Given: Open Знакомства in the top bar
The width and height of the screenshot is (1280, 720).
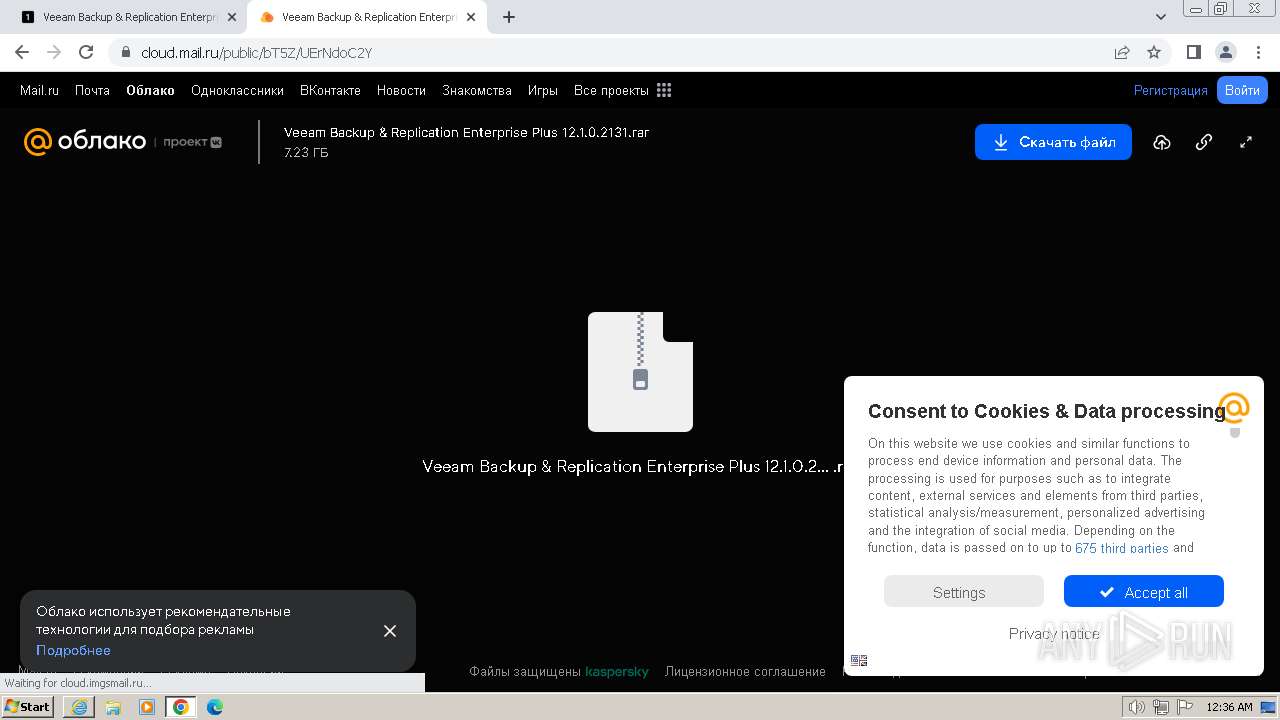Looking at the screenshot, I should point(477,90).
